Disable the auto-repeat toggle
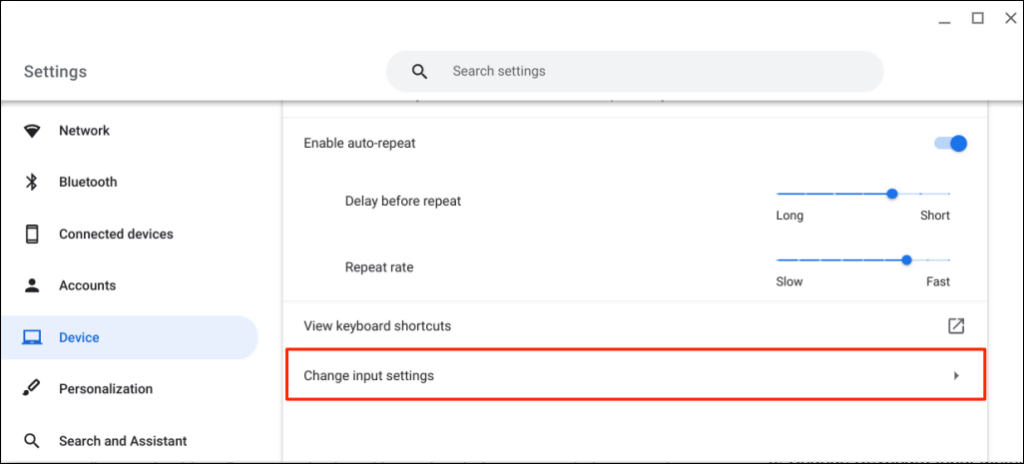The height and width of the screenshot is (464, 1024). (x=950, y=143)
